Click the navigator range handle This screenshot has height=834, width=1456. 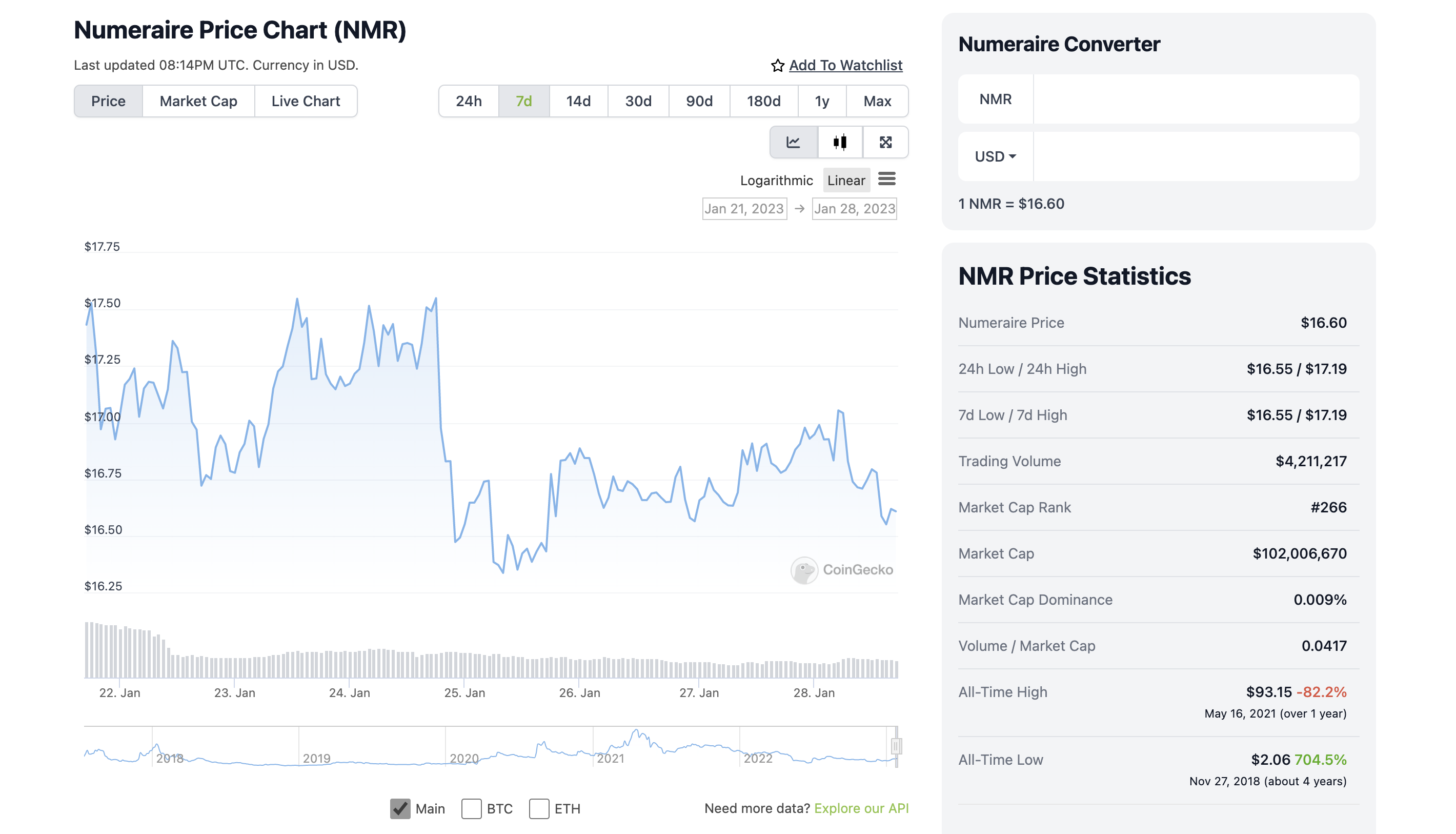(896, 746)
